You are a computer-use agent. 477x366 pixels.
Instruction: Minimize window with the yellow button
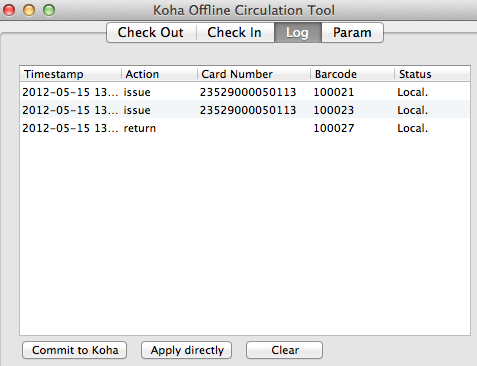29,10
